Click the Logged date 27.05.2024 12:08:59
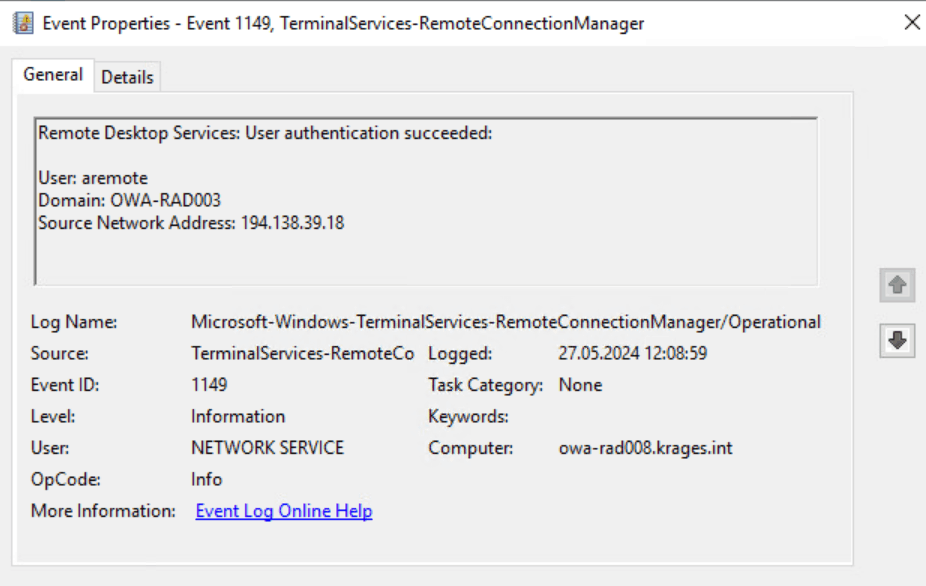 pos(633,354)
